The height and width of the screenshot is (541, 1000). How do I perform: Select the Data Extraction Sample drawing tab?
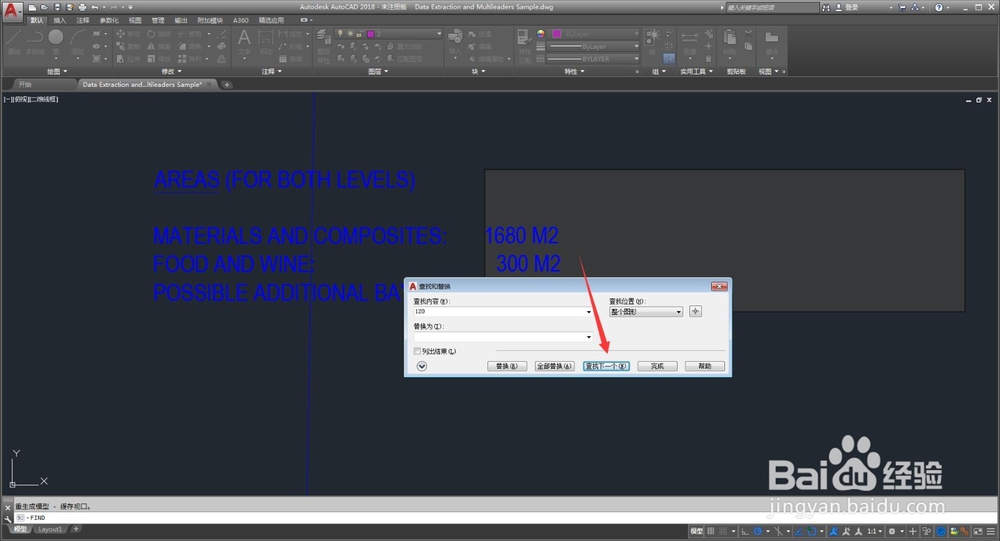tap(147, 84)
